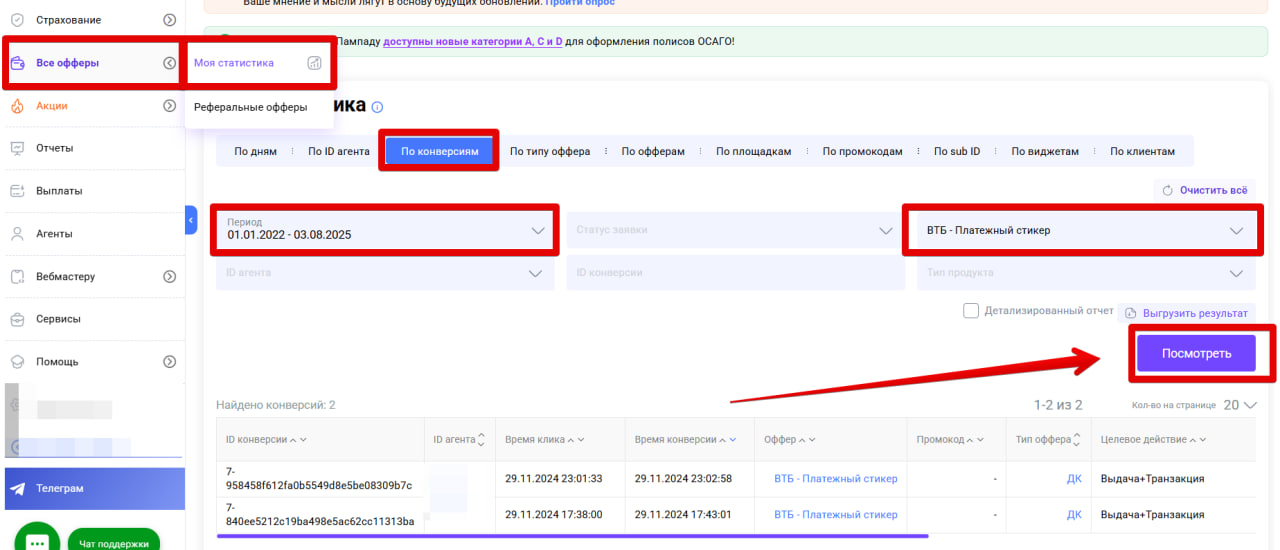Sort by the ID агента column arrows
Image resolution: width=1280 pixels, height=550 pixels.
pos(481,440)
